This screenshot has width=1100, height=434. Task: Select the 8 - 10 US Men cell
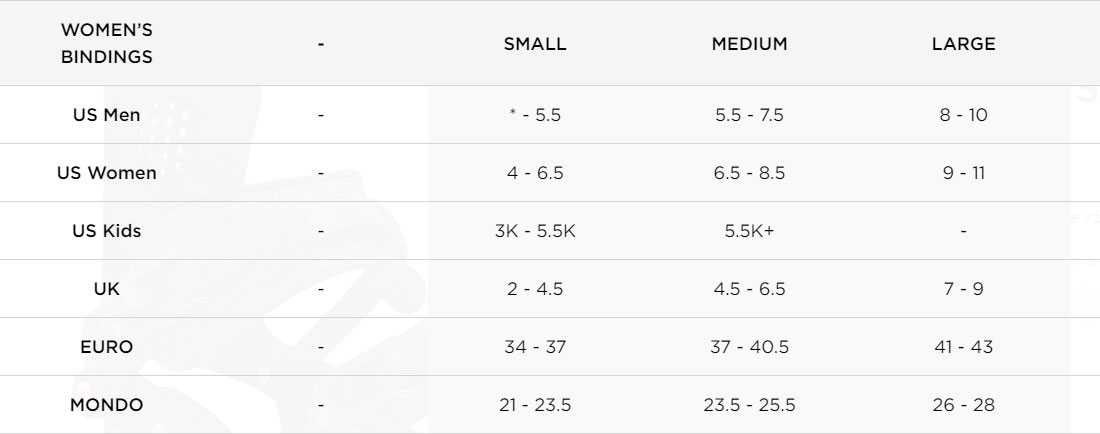pyautogui.click(x=963, y=115)
